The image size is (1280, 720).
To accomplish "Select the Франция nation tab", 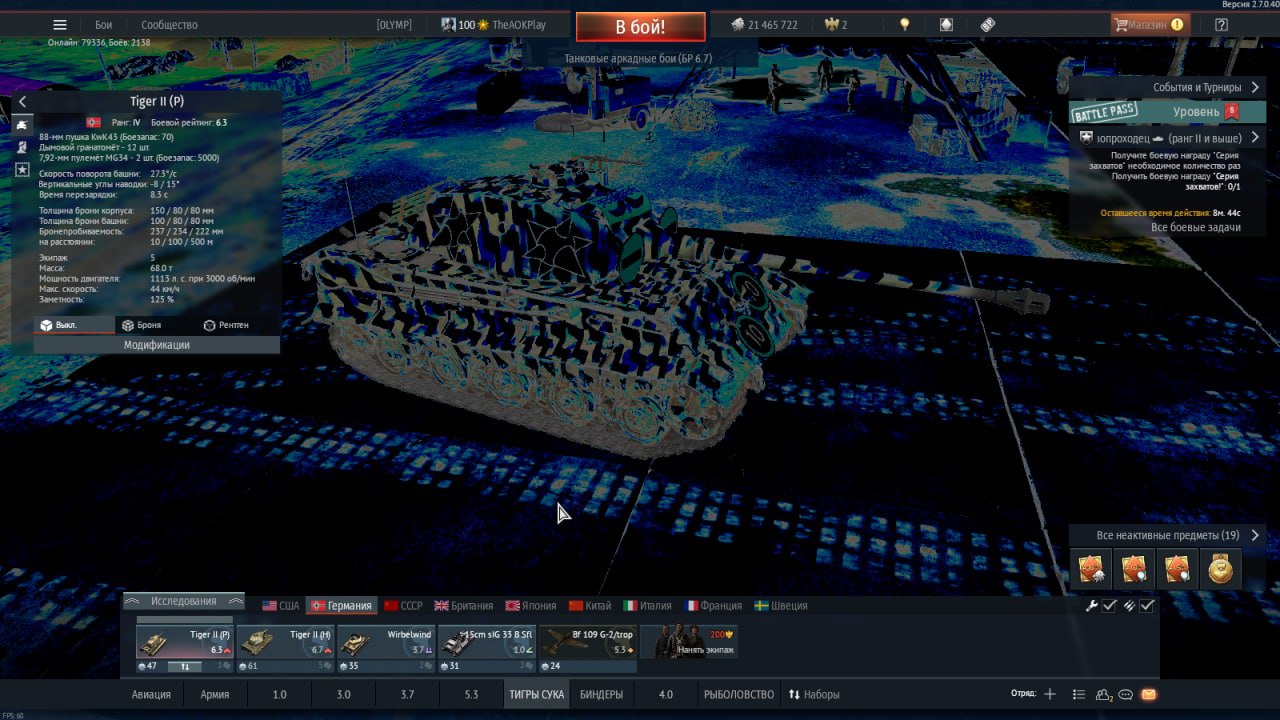I will click(x=714, y=606).
